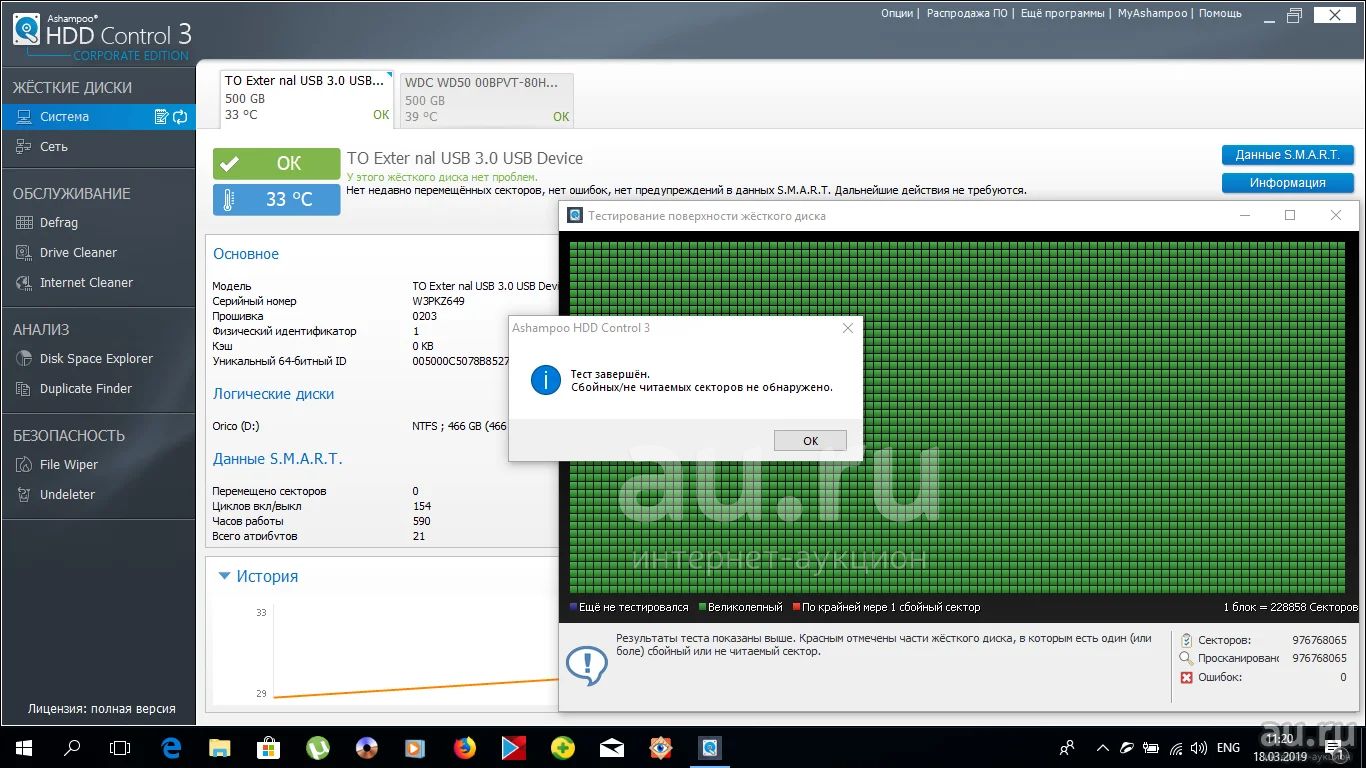Click 'Лицензия: полная версия' text

click(101, 709)
